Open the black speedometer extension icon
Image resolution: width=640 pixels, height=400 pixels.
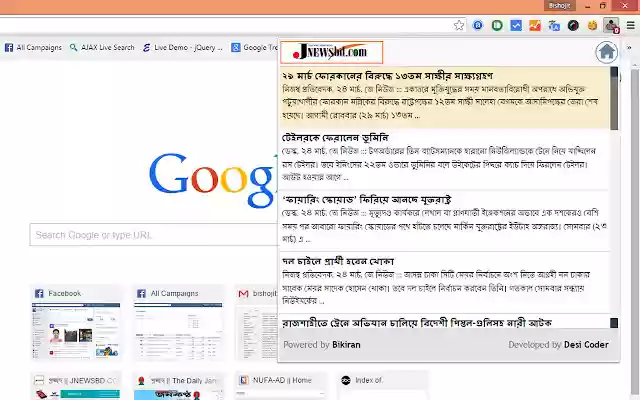click(x=573, y=25)
